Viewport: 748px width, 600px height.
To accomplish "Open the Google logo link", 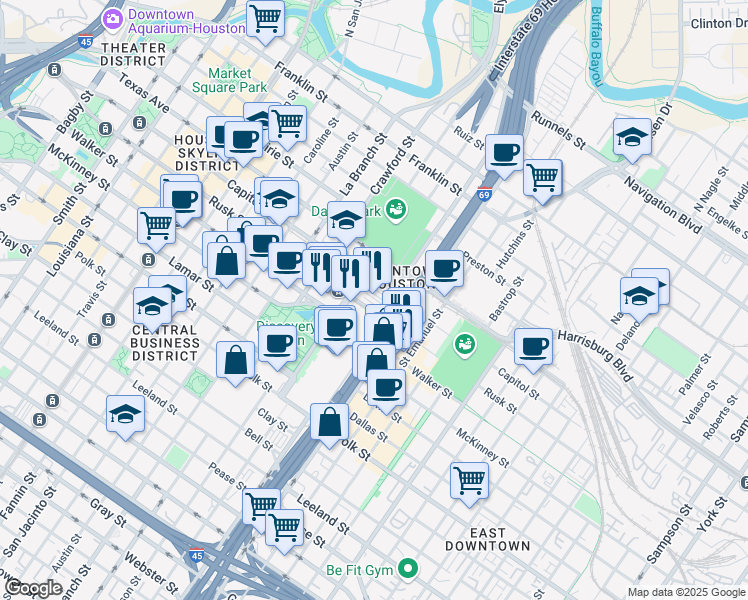I will tap(33, 589).
